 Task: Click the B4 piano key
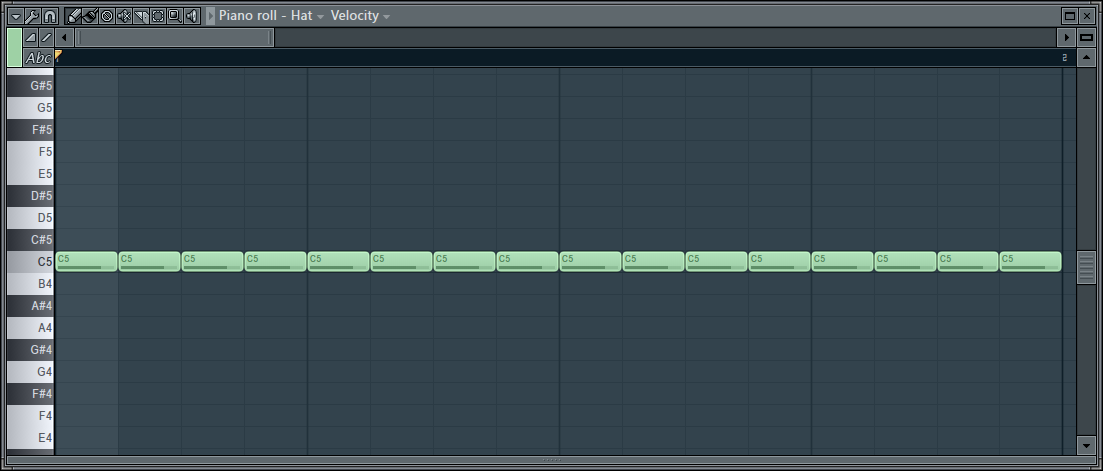coord(31,284)
